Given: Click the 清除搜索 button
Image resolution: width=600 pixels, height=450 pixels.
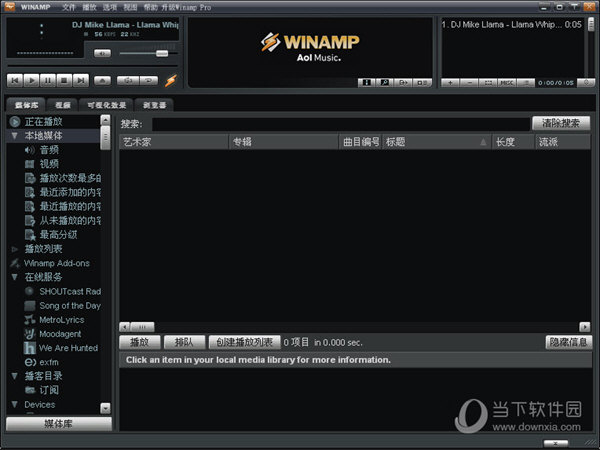Looking at the screenshot, I should [561, 123].
